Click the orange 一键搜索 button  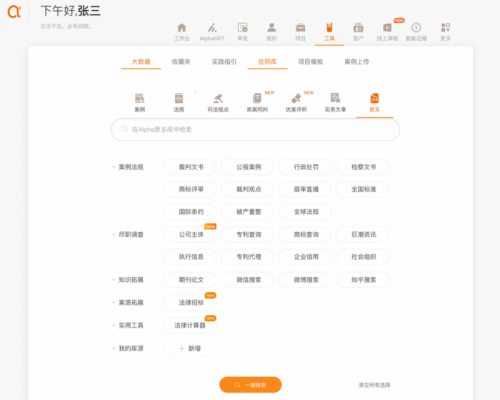tap(250, 385)
